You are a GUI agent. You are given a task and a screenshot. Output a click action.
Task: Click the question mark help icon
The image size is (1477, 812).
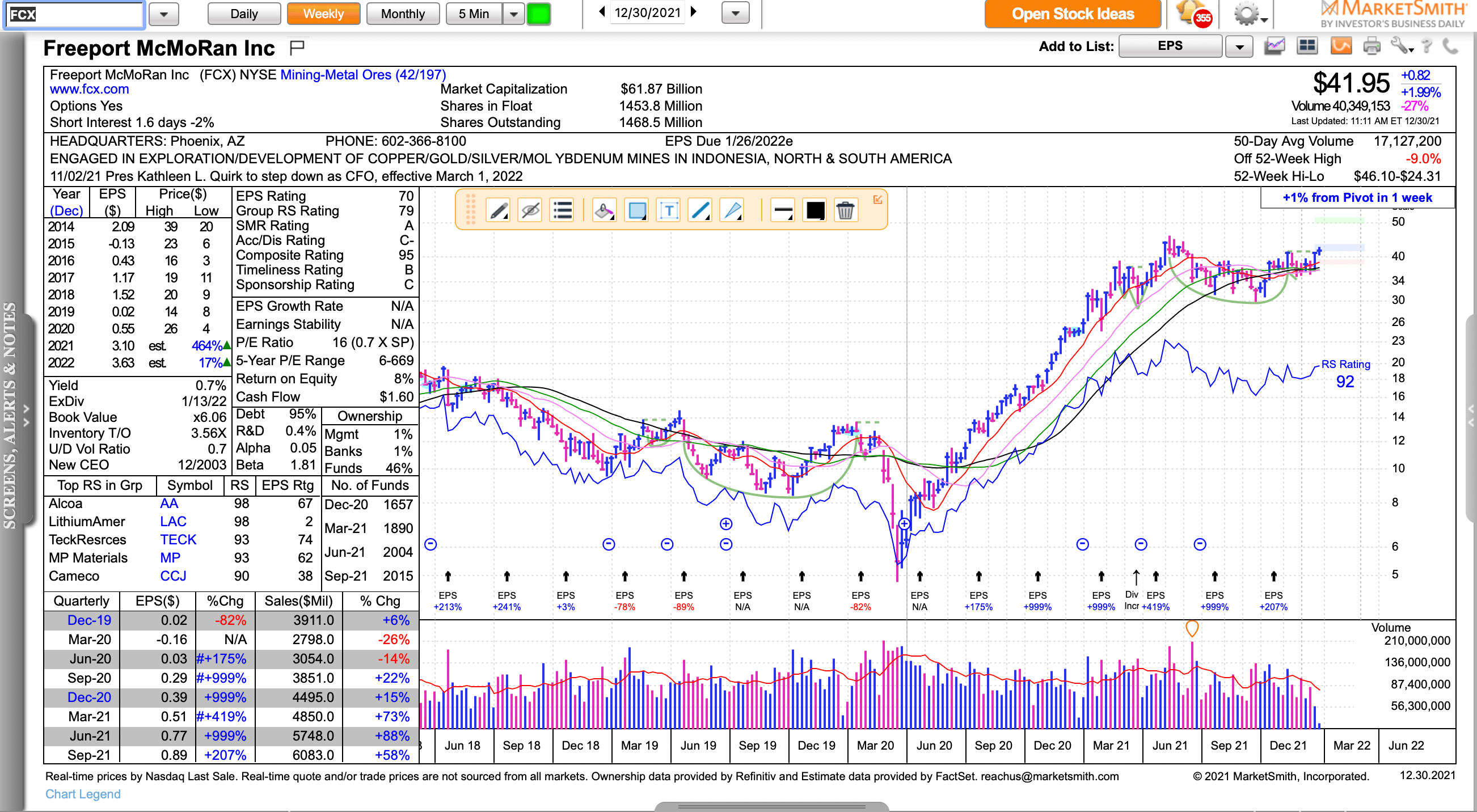(x=1427, y=46)
